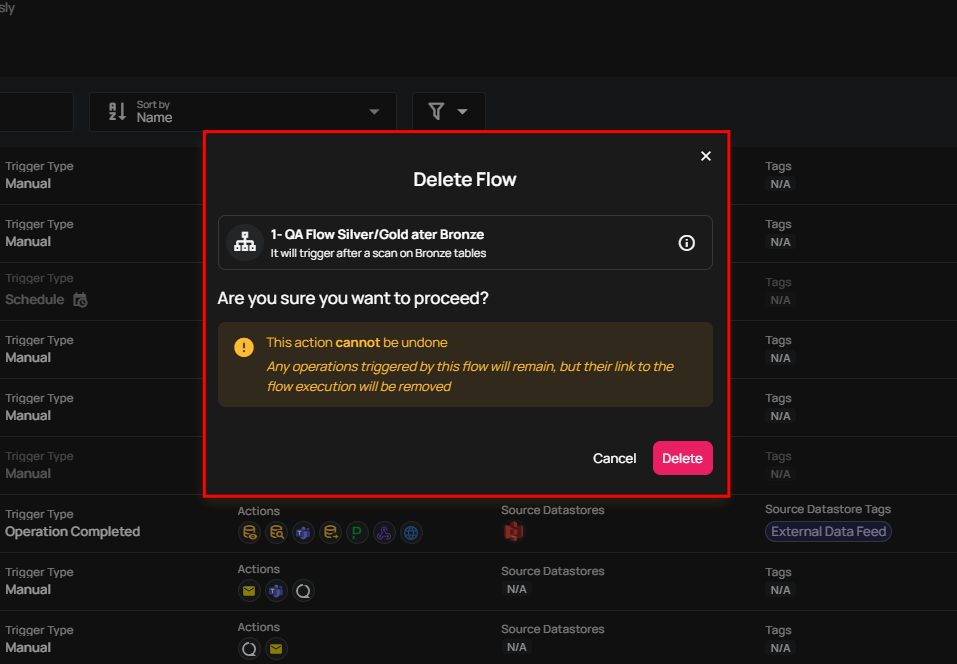Click the flow hierarchy icon beside flow name
The width and height of the screenshot is (957, 664).
click(x=245, y=243)
